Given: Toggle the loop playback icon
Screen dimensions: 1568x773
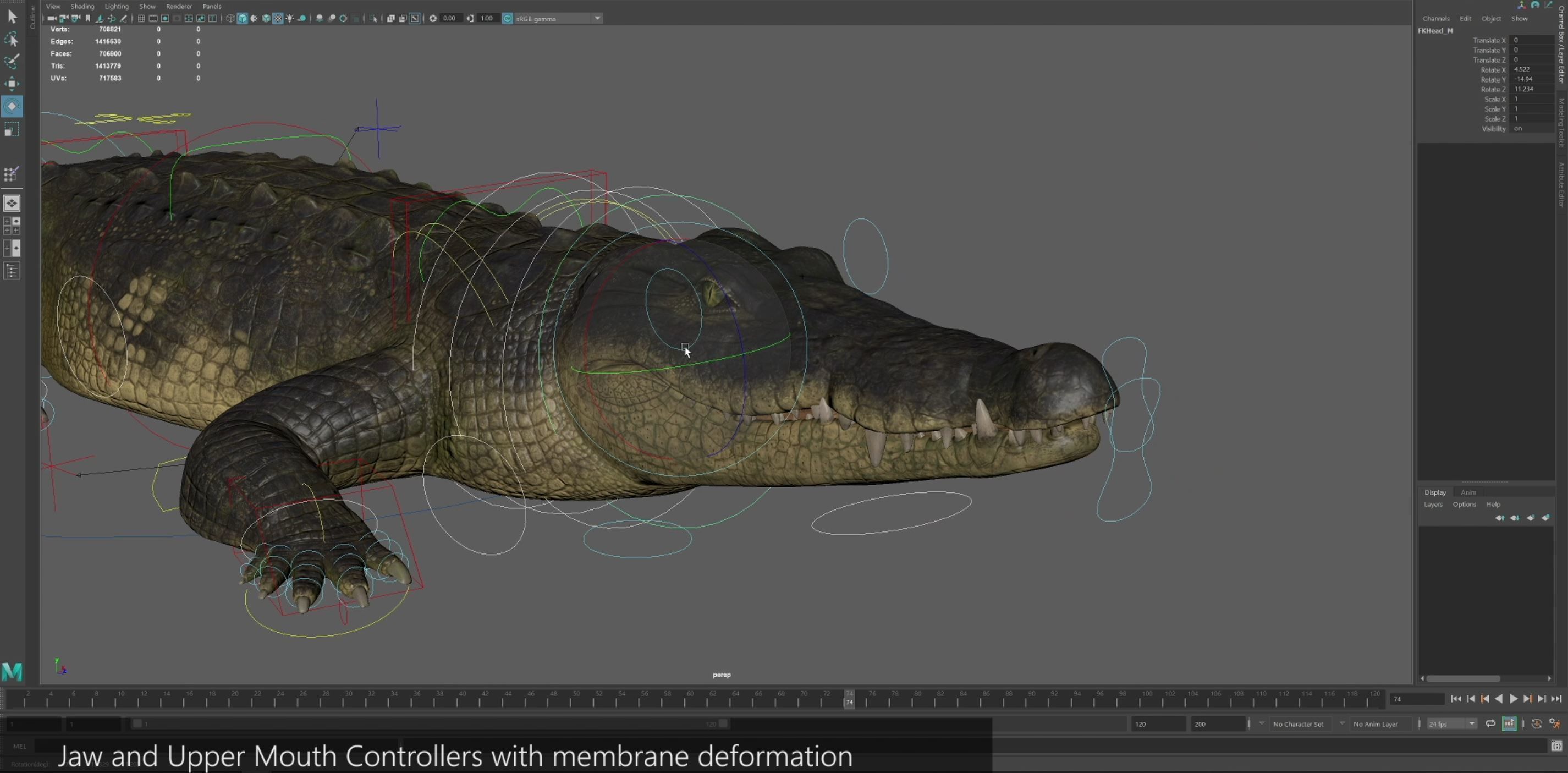Looking at the screenshot, I should pos(1490,724).
